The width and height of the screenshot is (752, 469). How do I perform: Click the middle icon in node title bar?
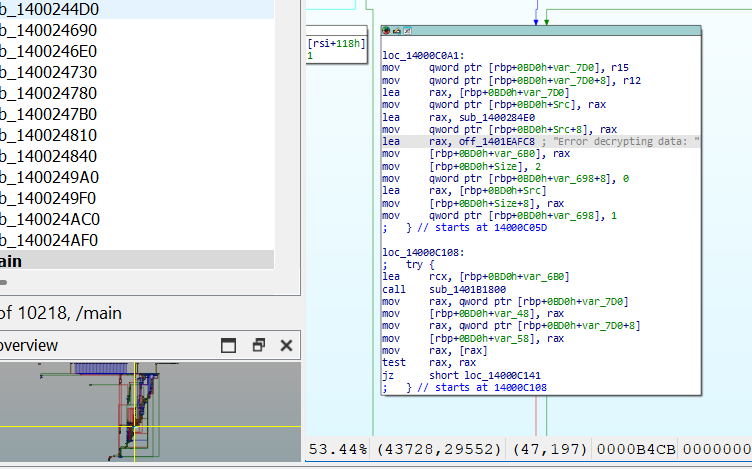pyautogui.click(x=397, y=32)
